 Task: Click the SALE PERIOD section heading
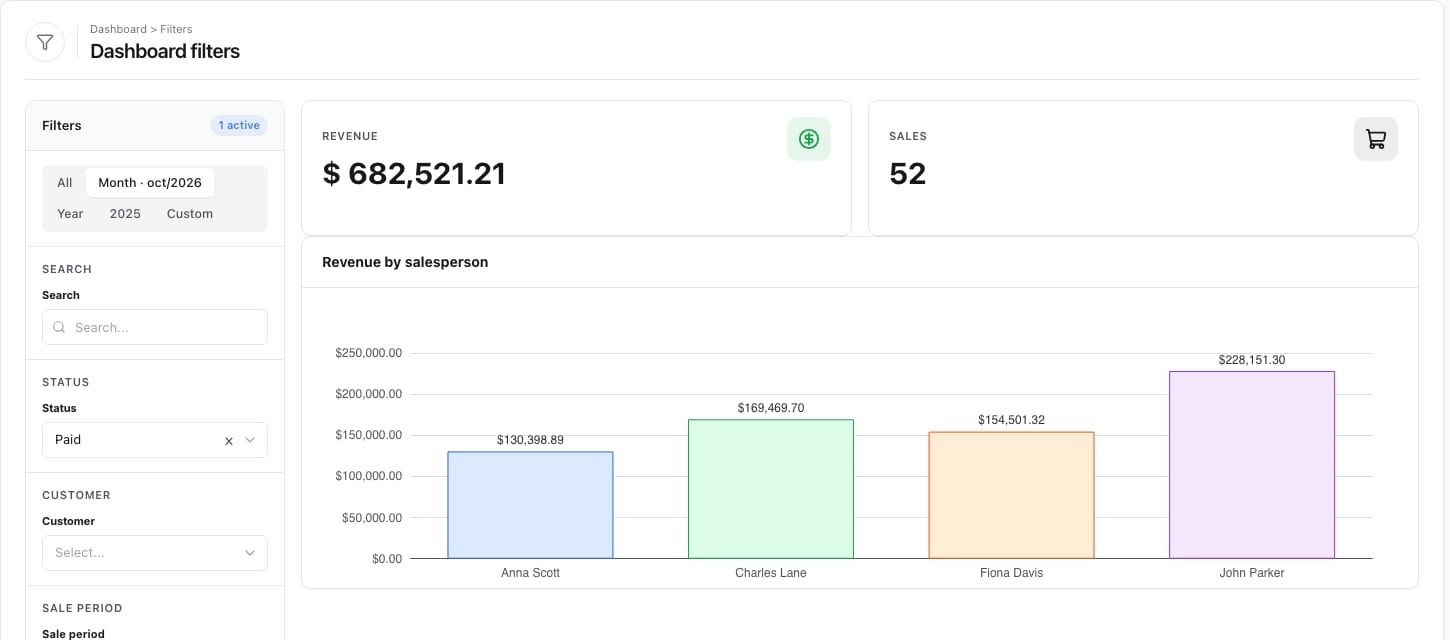(x=82, y=608)
